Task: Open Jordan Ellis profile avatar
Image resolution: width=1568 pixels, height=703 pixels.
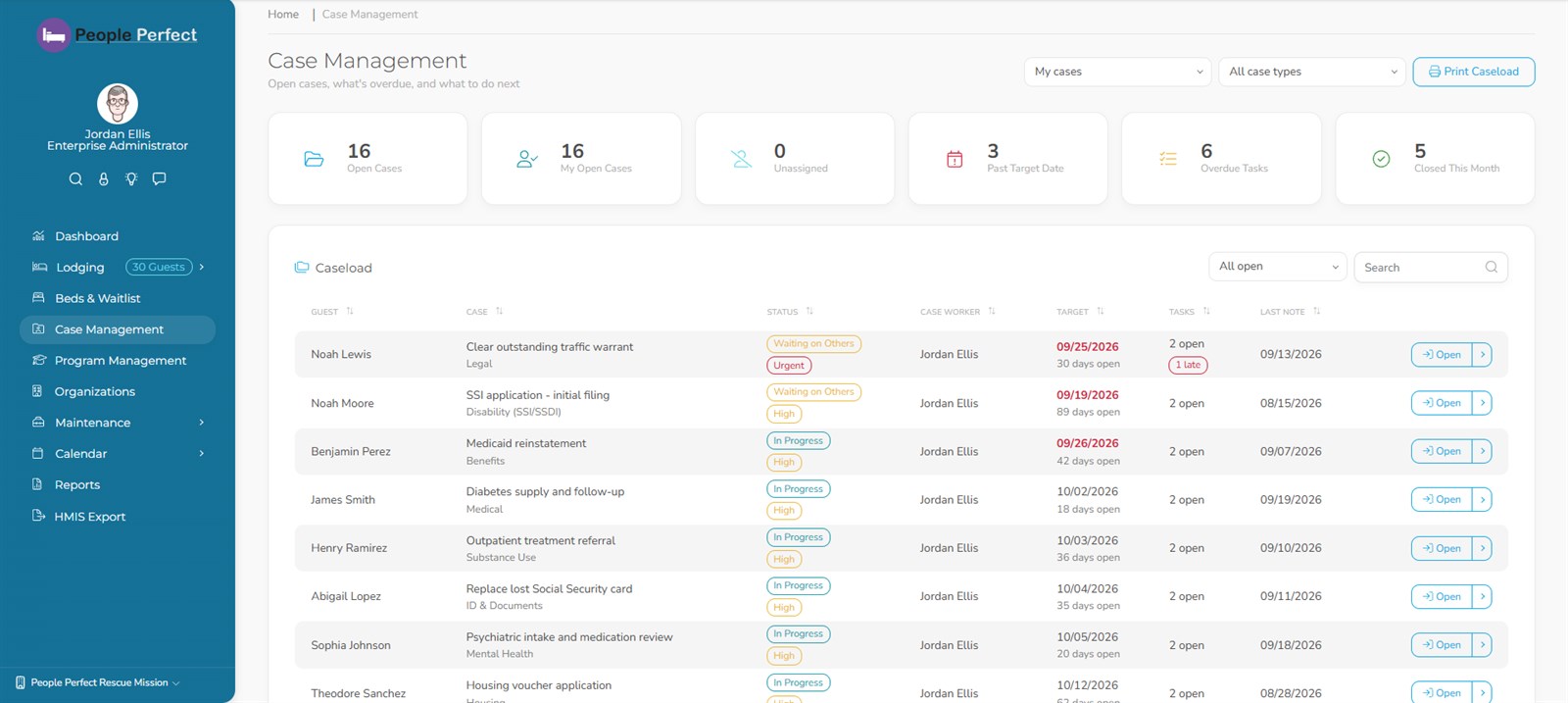Action: [118, 104]
